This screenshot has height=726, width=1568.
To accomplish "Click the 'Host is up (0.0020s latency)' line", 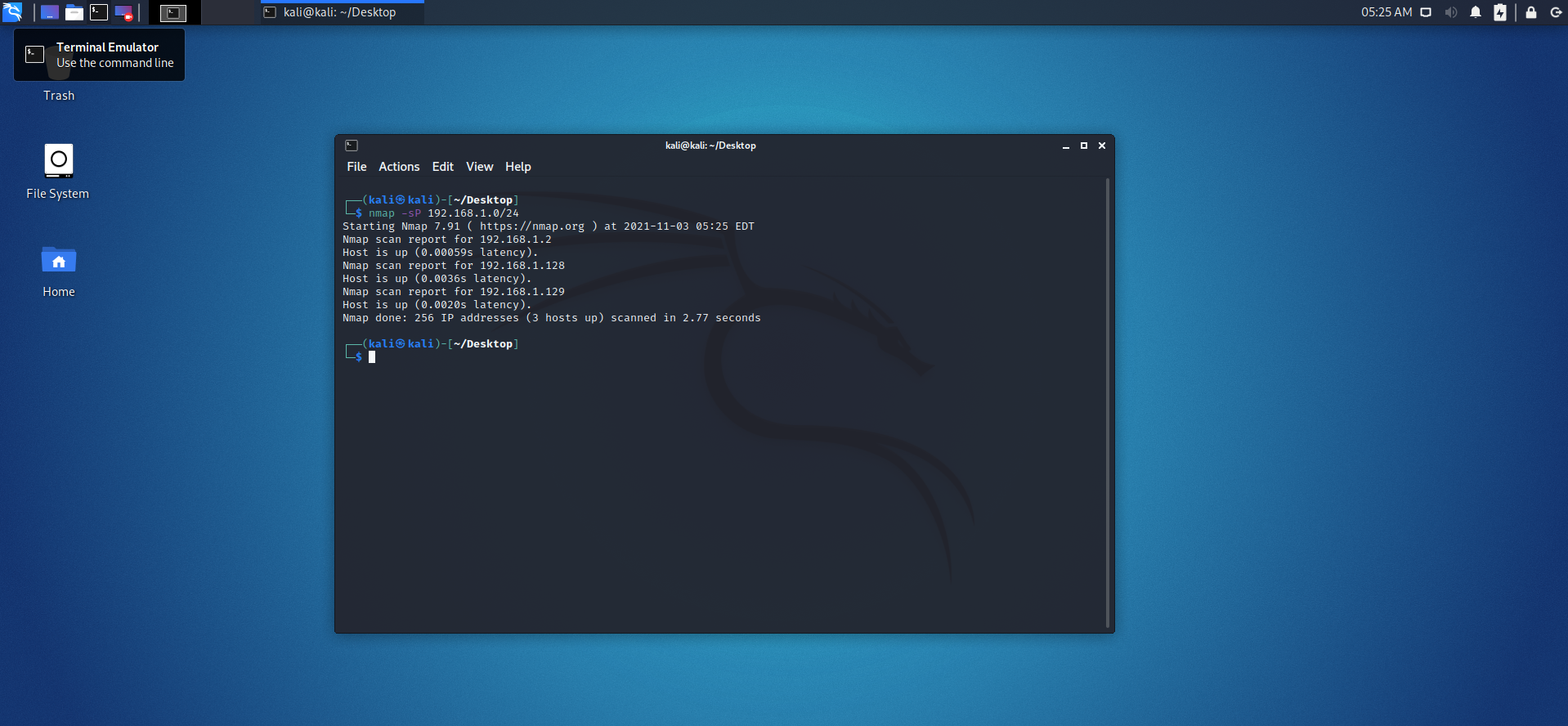I will 437,305.
